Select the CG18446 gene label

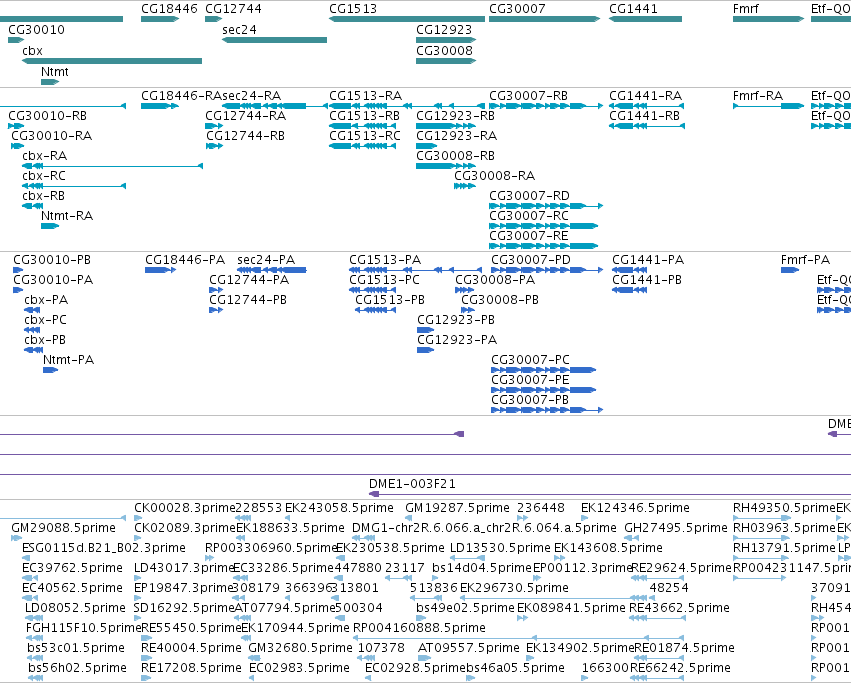click(x=169, y=9)
